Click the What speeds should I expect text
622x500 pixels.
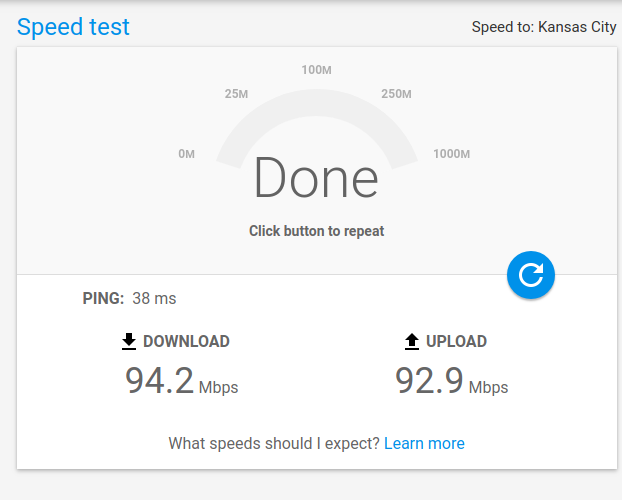coord(275,443)
